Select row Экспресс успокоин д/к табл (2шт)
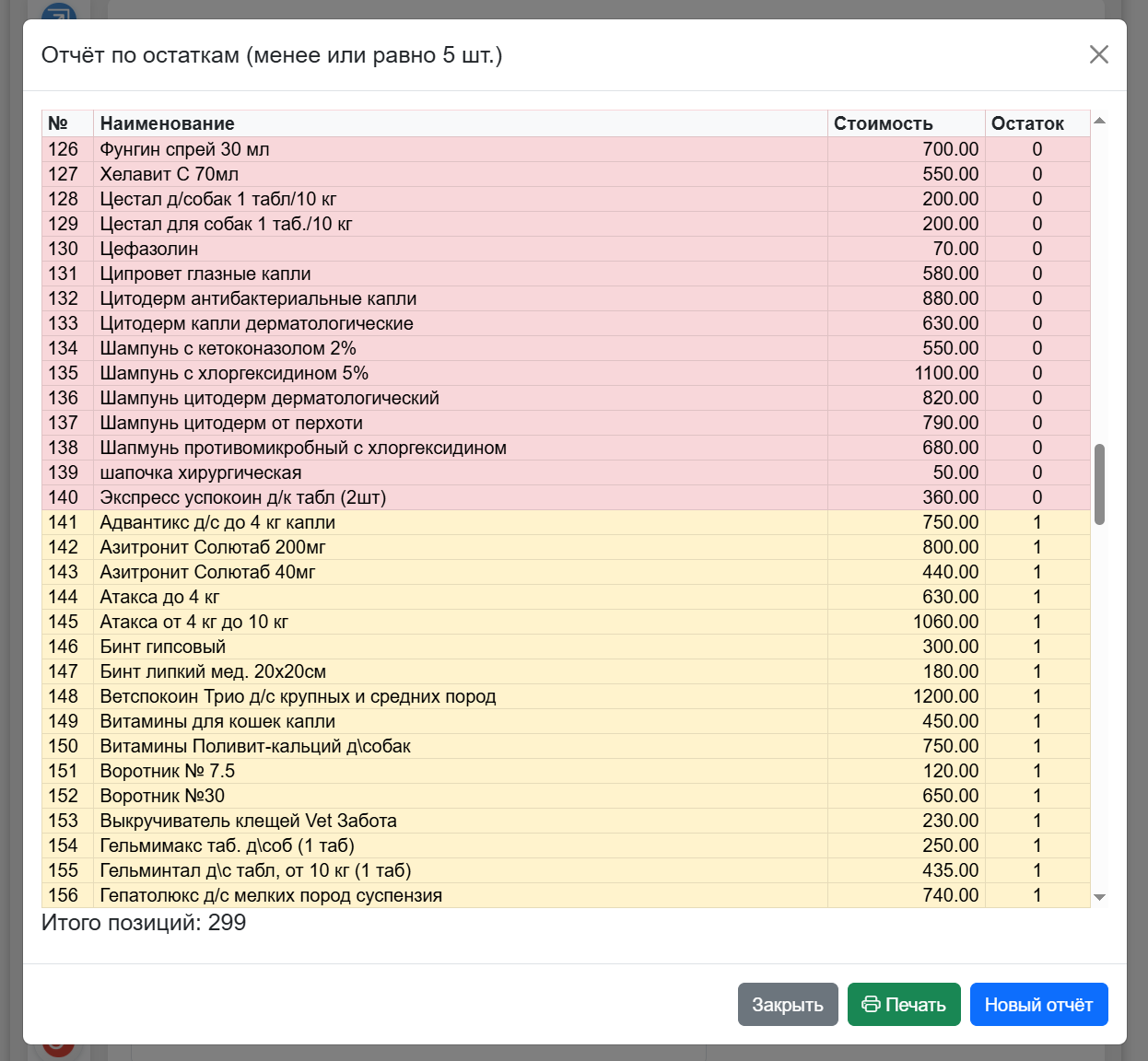1148x1061 pixels. click(566, 497)
